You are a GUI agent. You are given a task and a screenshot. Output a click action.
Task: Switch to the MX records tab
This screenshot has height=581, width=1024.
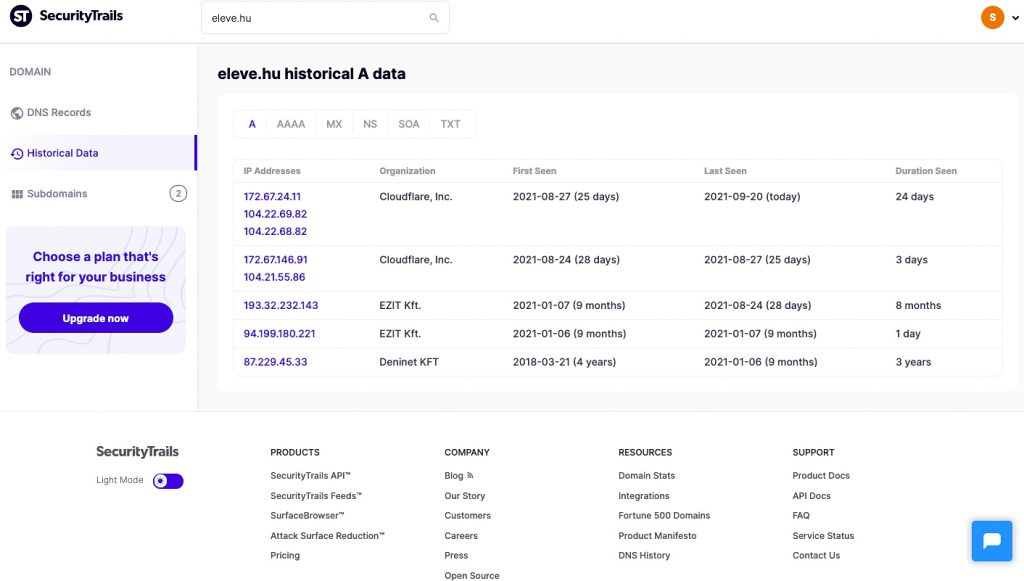tap(334, 124)
